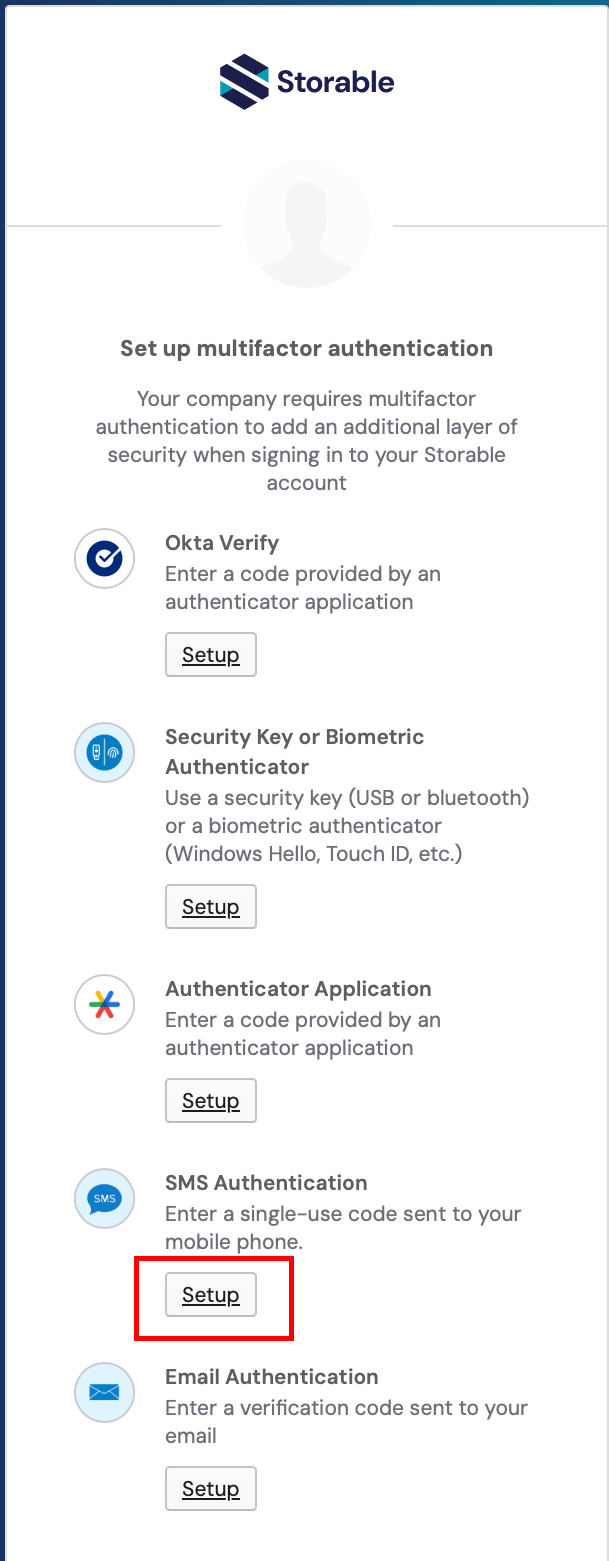
Task: Click the 'Email Authentication' title text
Action: pyautogui.click(x=271, y=1377)
